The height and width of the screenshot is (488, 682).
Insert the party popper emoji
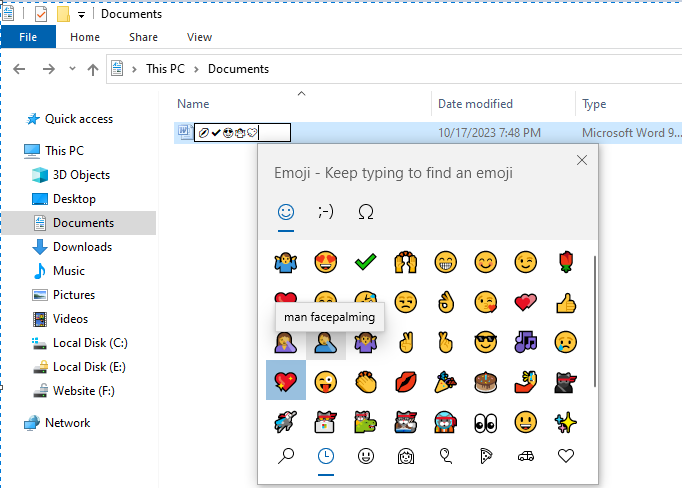[x=446, y=382]
